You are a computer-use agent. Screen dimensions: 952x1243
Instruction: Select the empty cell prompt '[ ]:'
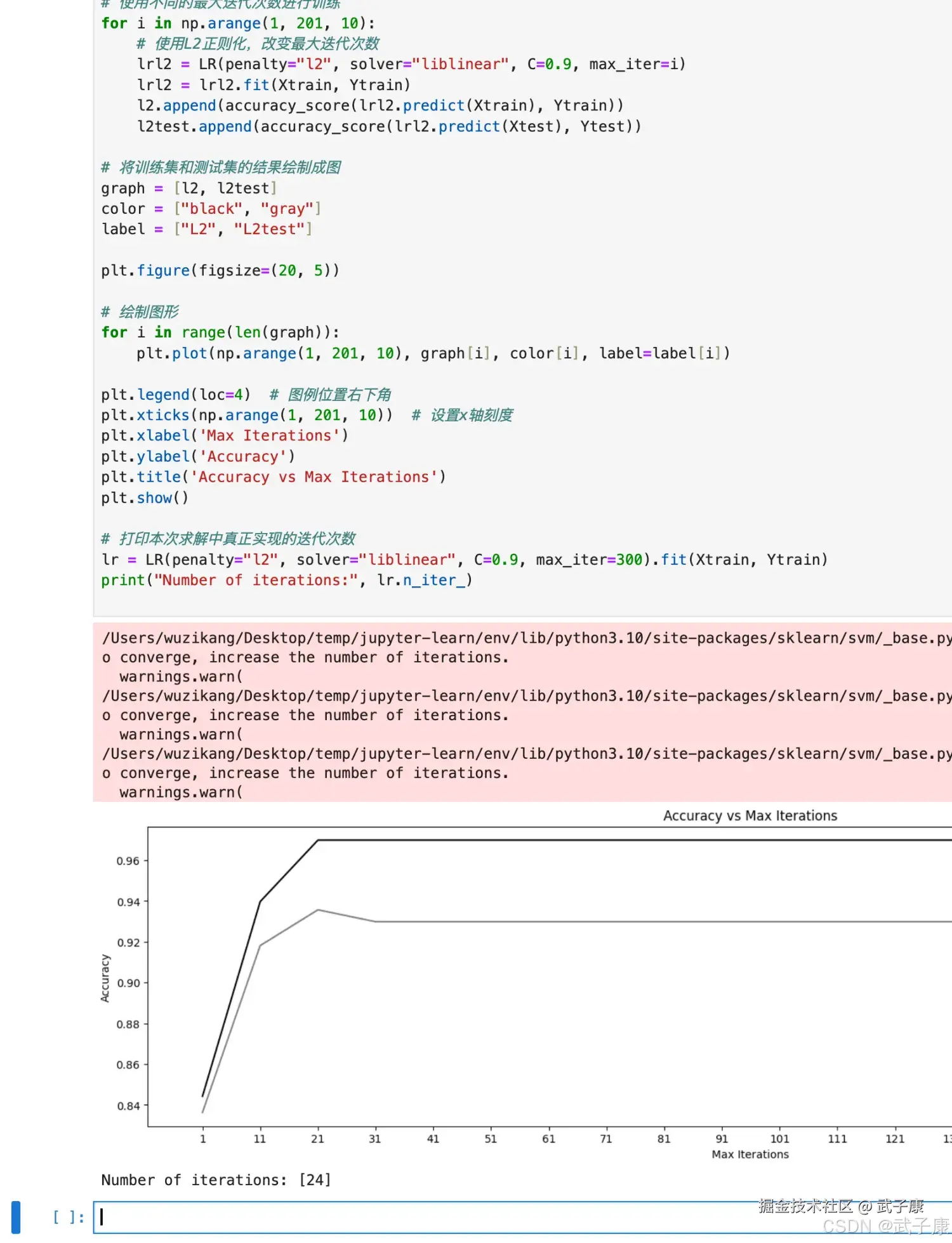click(x=69, y=1217)
